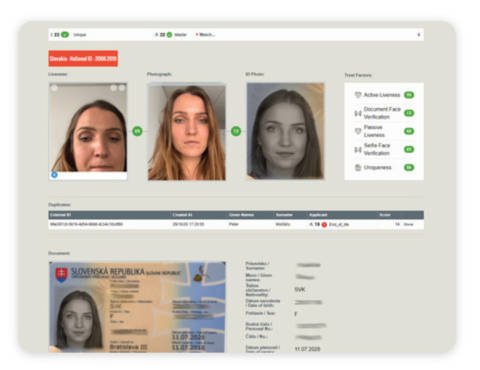Click the Surname column header
Screen dimensions: 480x370
point(284,215)
